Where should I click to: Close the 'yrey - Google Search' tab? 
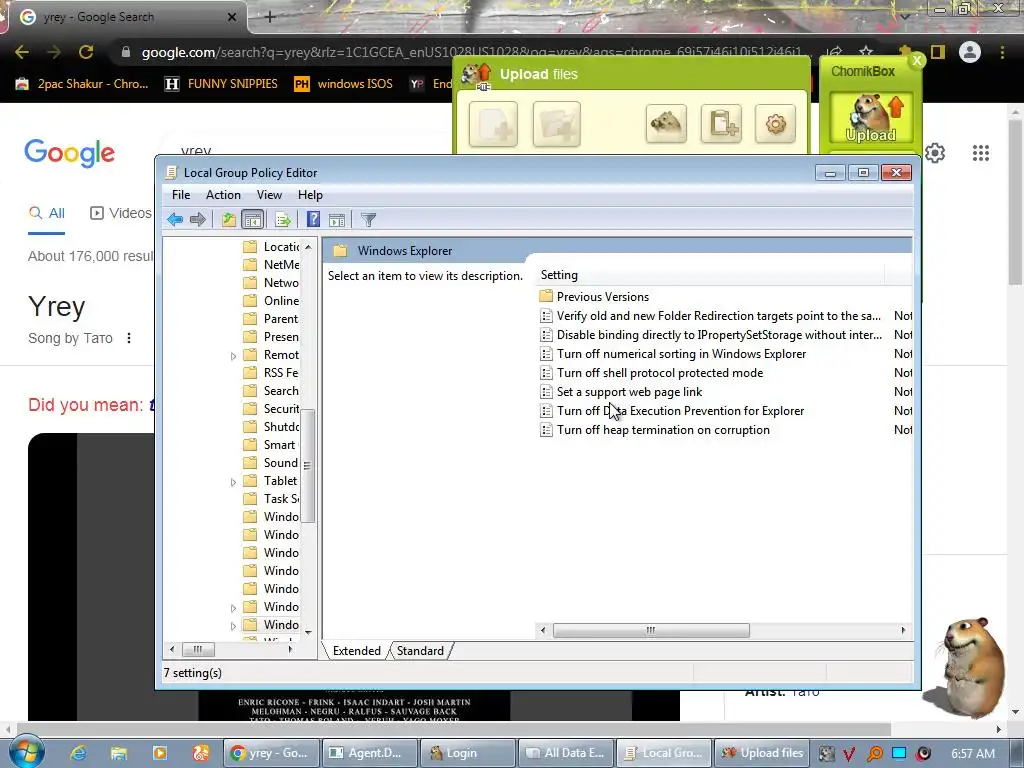pyautogui.click(x=232, y=17)
